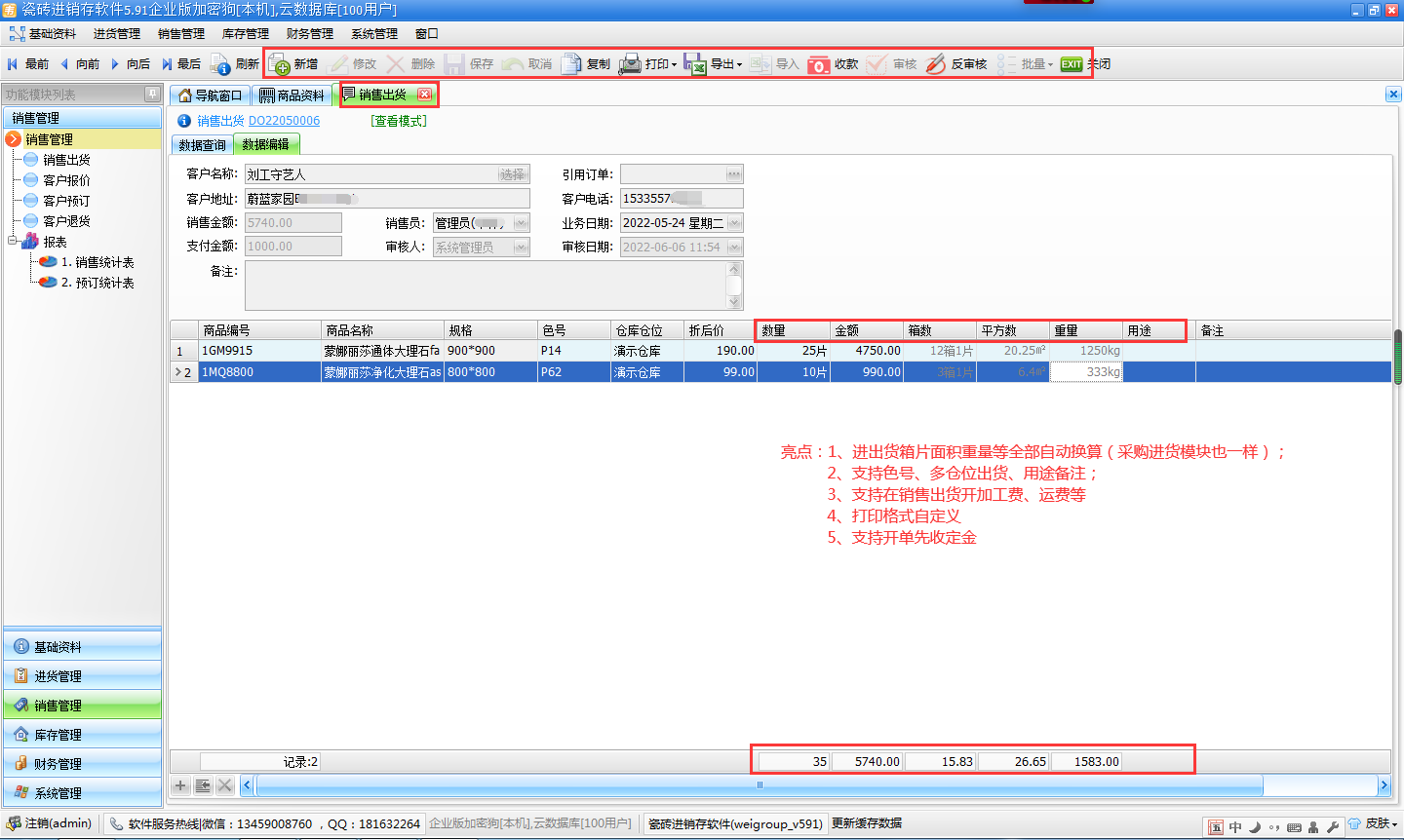Click the horizontal scrollbar's right arrow
The image size is (1404, 840).
[1384, 785]
